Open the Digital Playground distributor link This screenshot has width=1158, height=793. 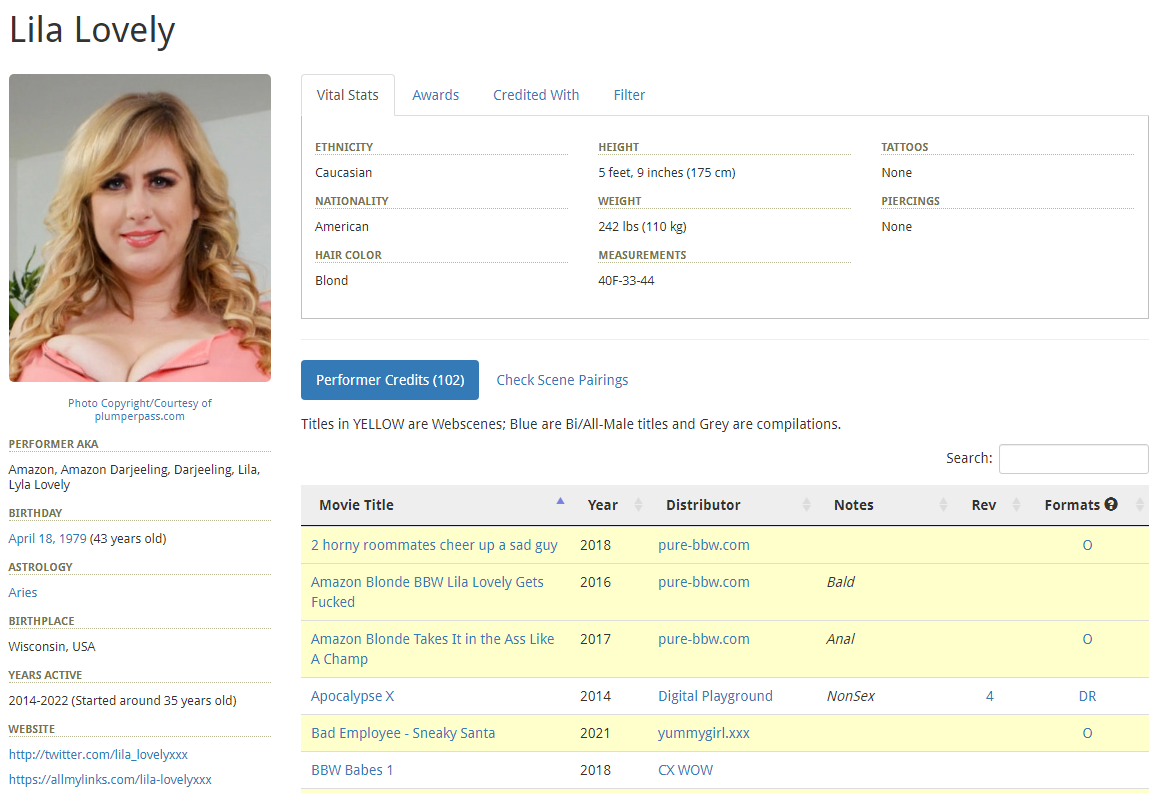click(x=715, y=696)
